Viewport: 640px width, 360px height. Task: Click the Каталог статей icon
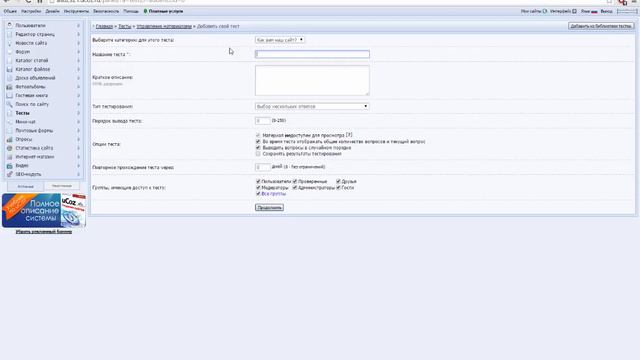[9, 60]
